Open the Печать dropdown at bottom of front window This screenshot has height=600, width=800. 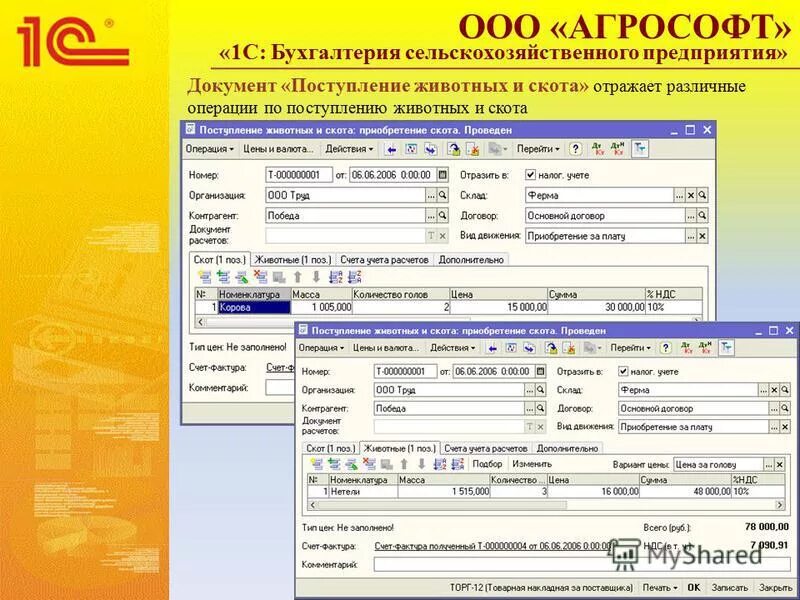pos(659,588)
